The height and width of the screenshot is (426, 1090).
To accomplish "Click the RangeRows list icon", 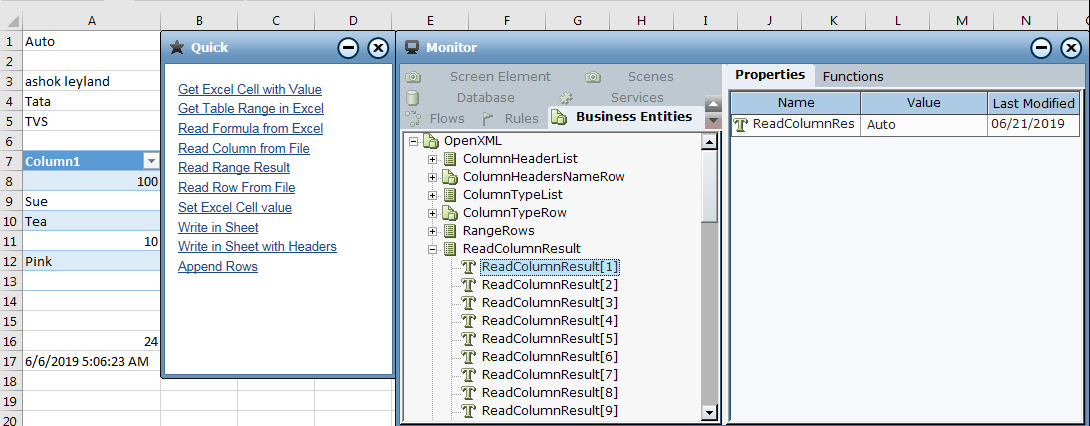I will (450, 231).
